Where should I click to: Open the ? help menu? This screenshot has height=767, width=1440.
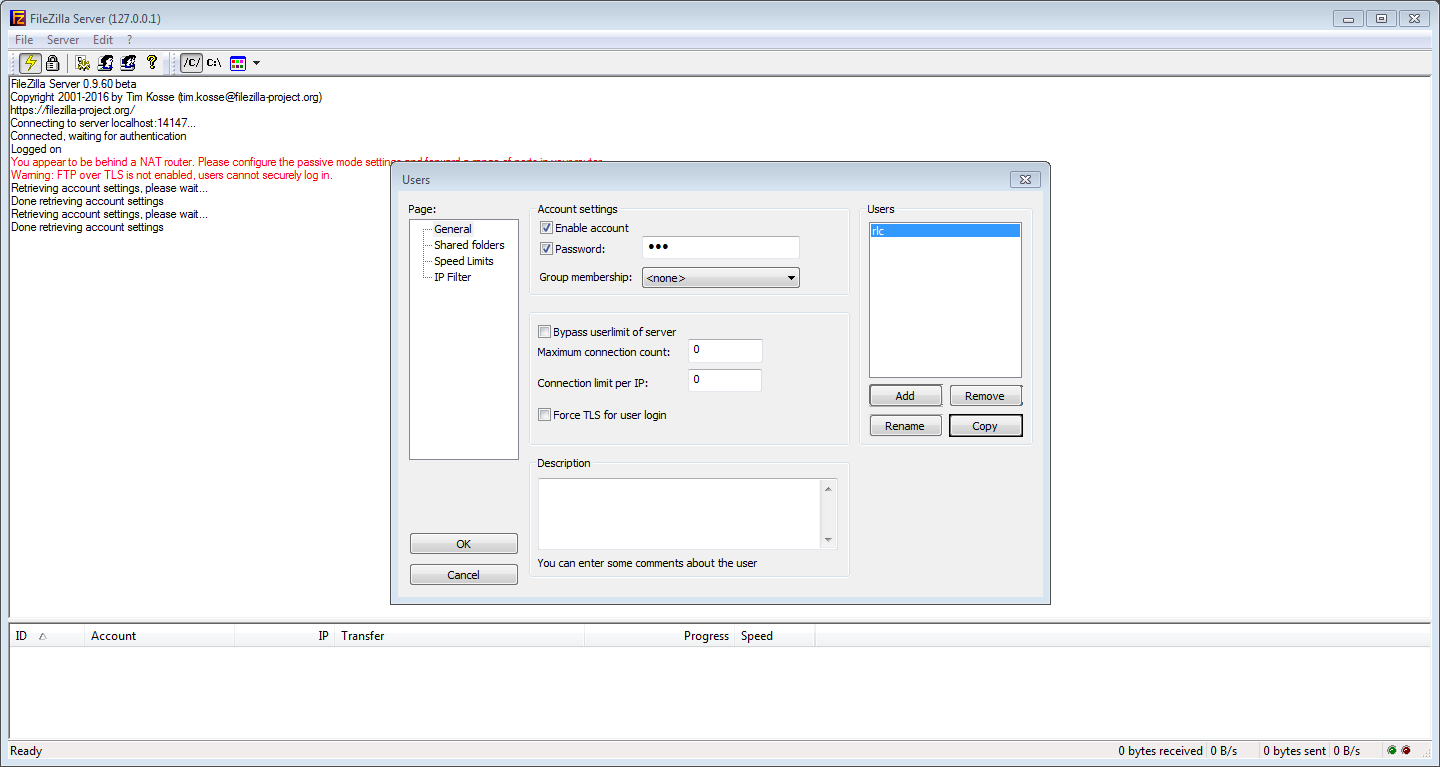tap(129, 40)
